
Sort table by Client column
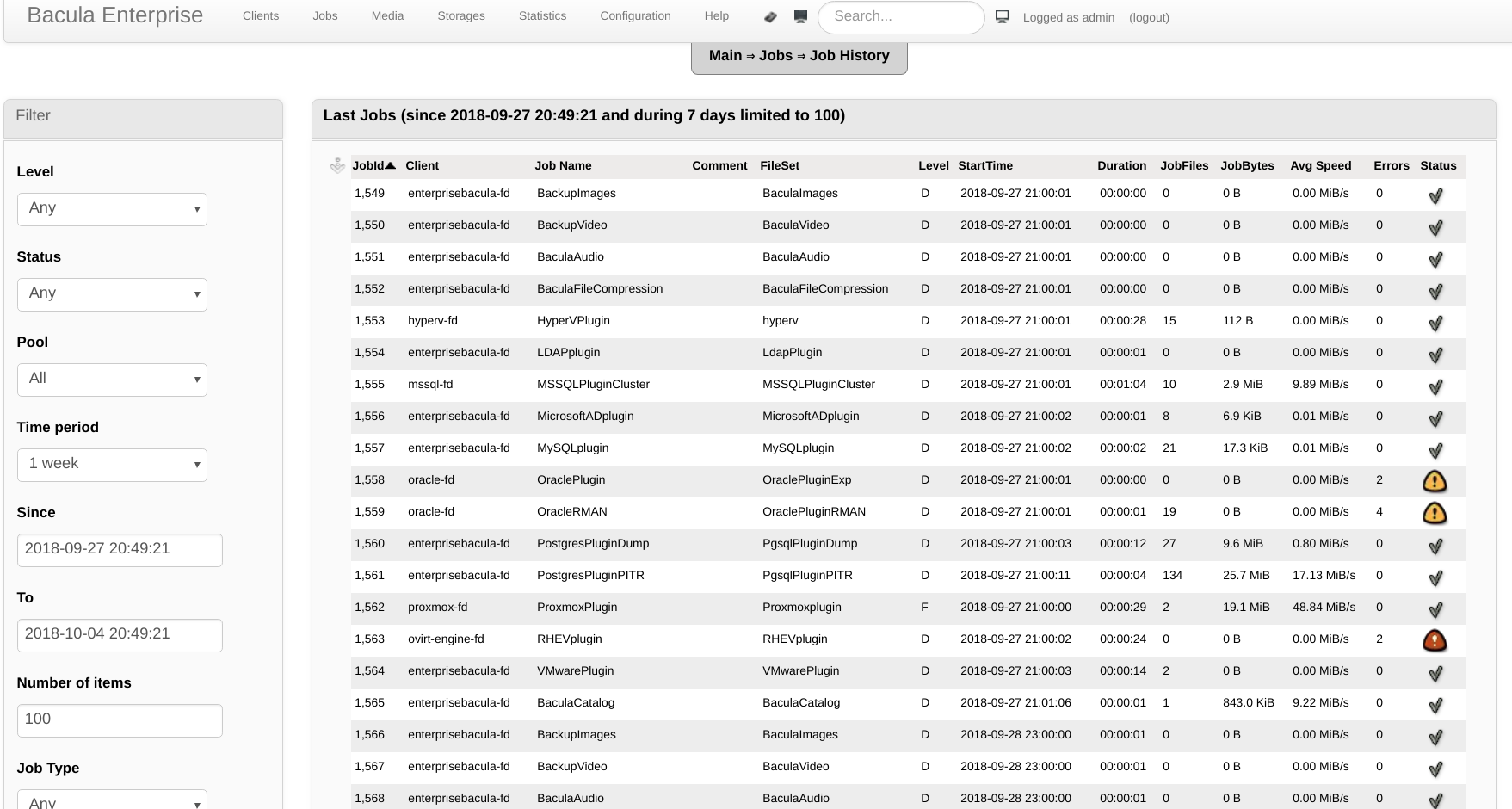point(423,165)
